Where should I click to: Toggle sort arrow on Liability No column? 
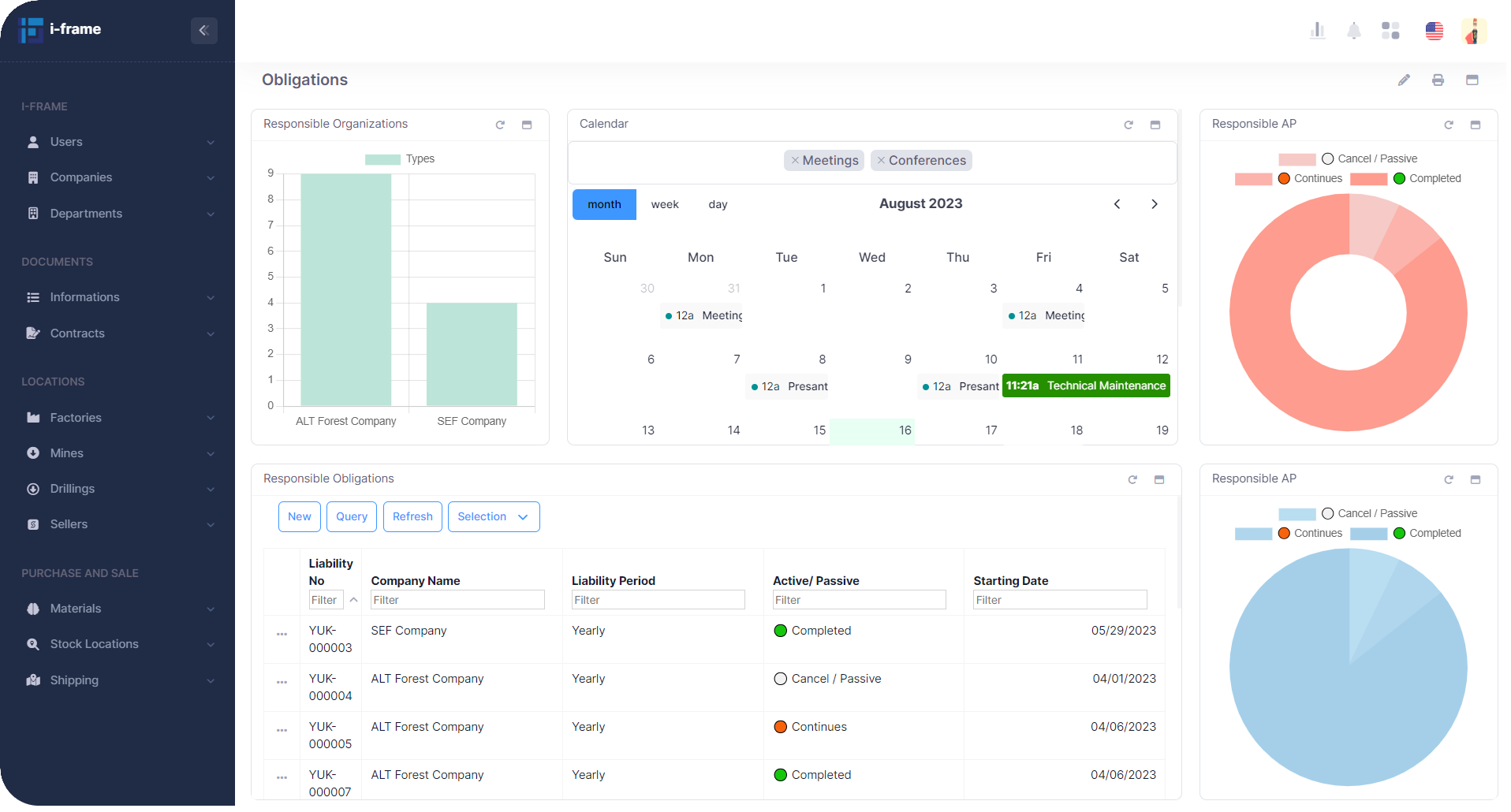[354, 601]
